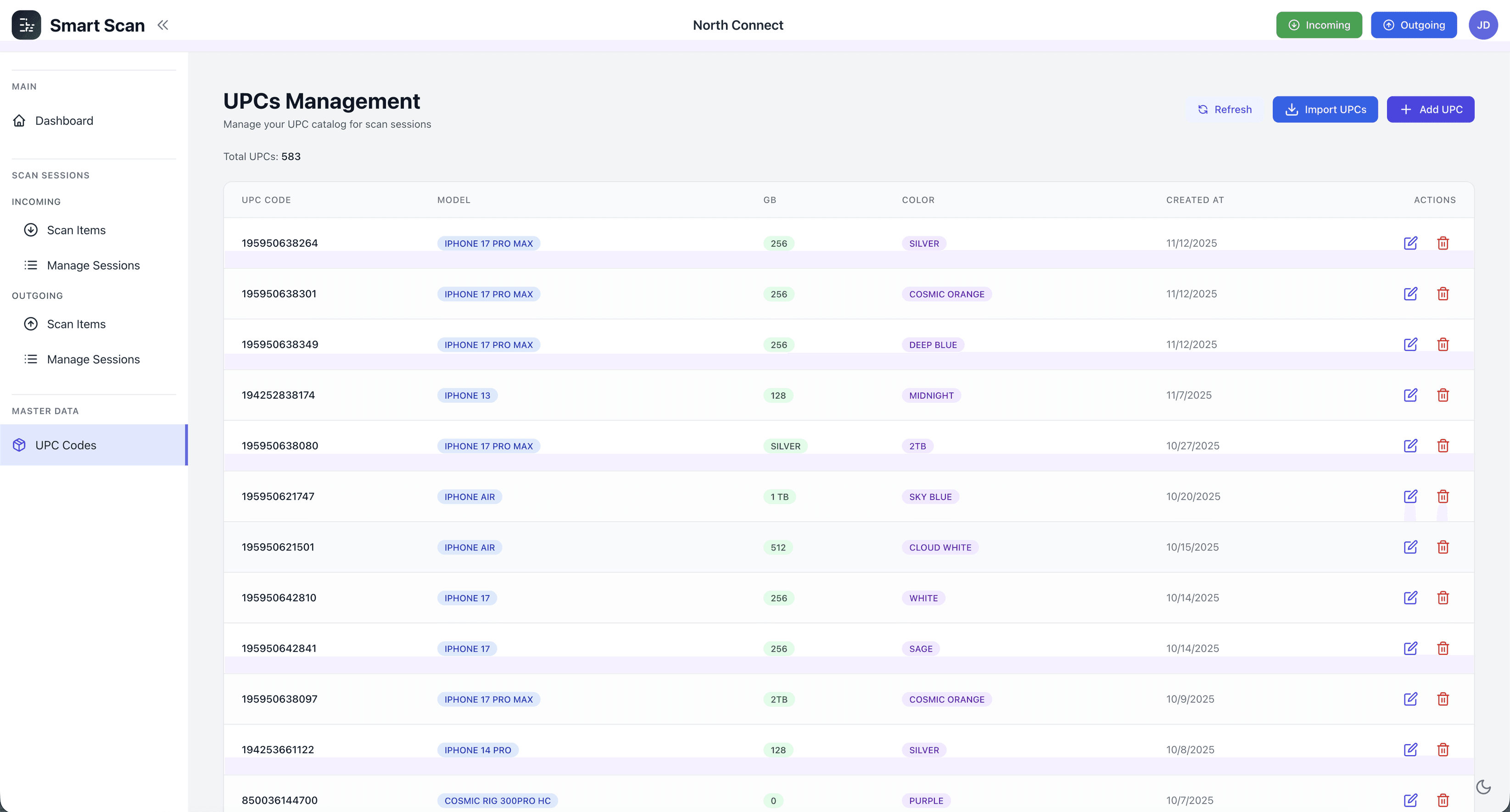Collapse the sidebar with double chevron

(163, 25)
